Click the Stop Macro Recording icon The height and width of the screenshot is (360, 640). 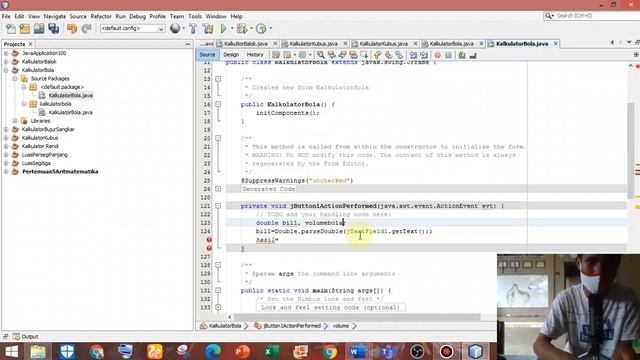click(x=448, y=55)
